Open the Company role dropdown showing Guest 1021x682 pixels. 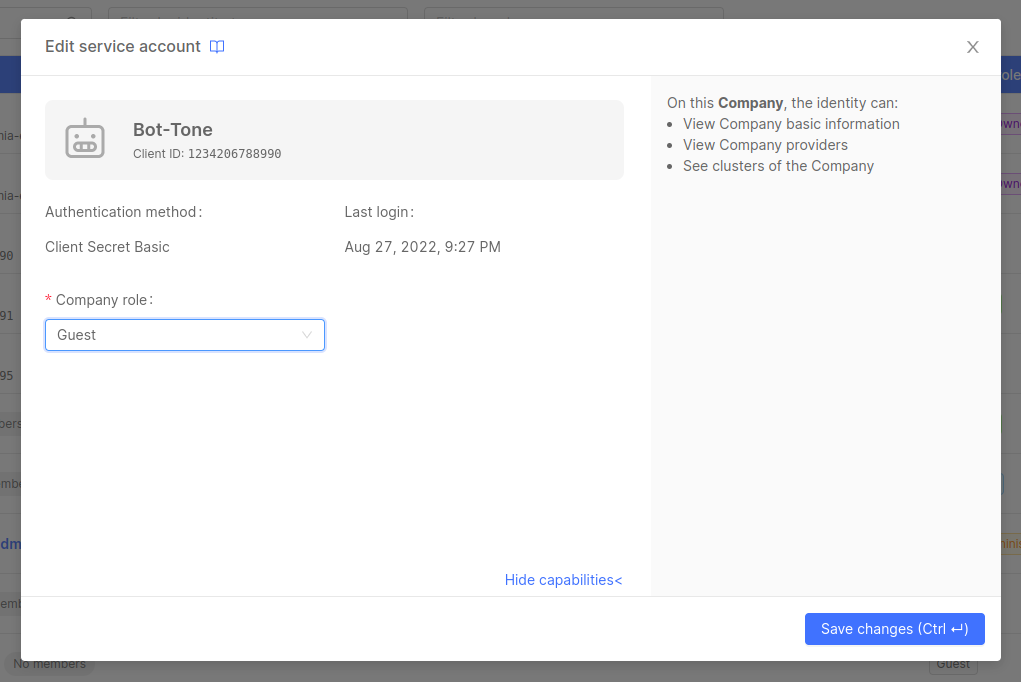pos(184,335)
